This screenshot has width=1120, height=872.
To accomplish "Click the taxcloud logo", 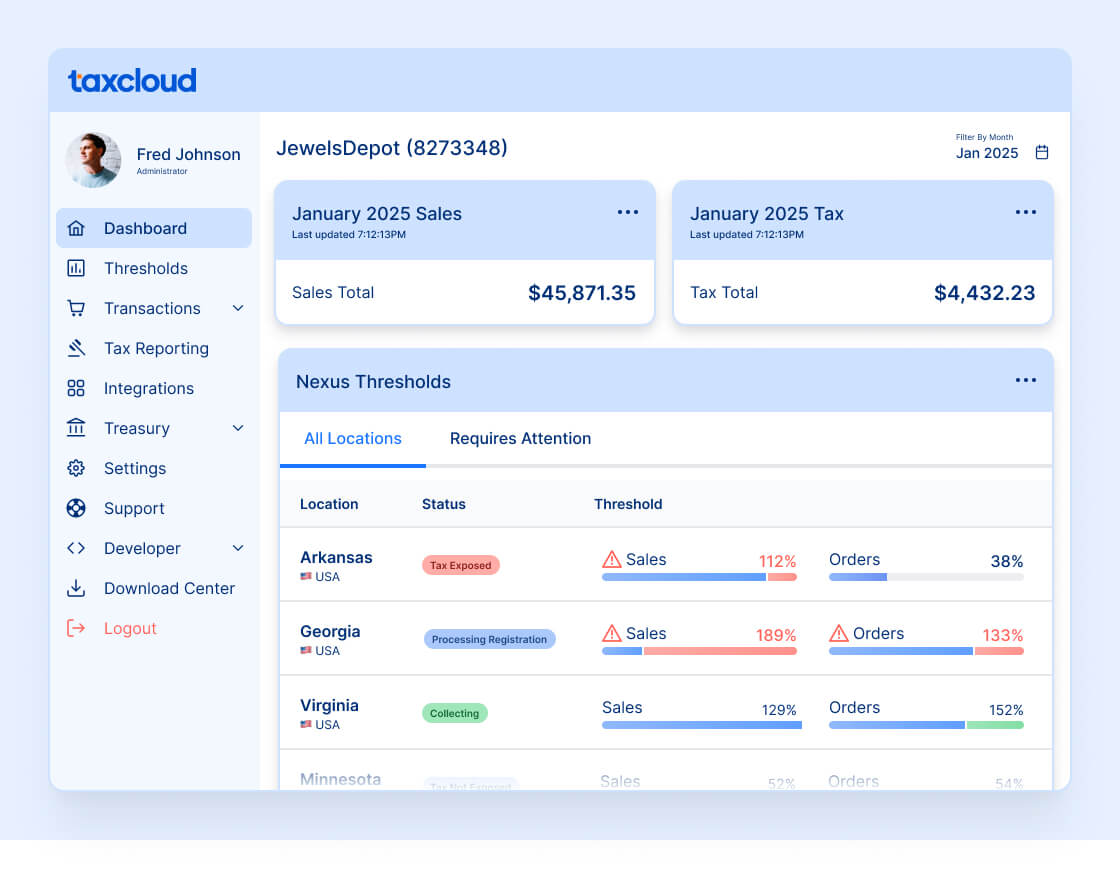I will pyautogui.click(x=132, y=81).
